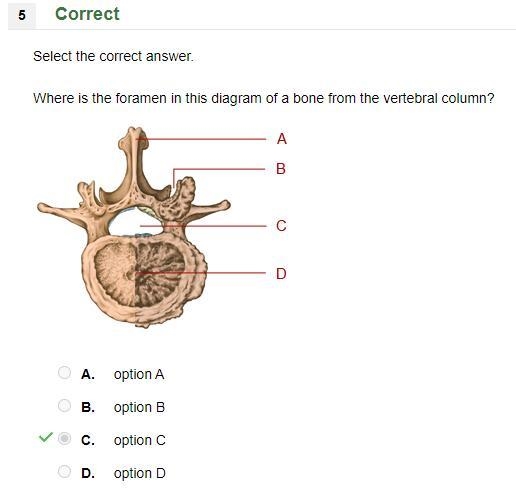516x492 pixels.
Task: Click the option B answer text
Action: pyautogui.click(x=139, y=407)
